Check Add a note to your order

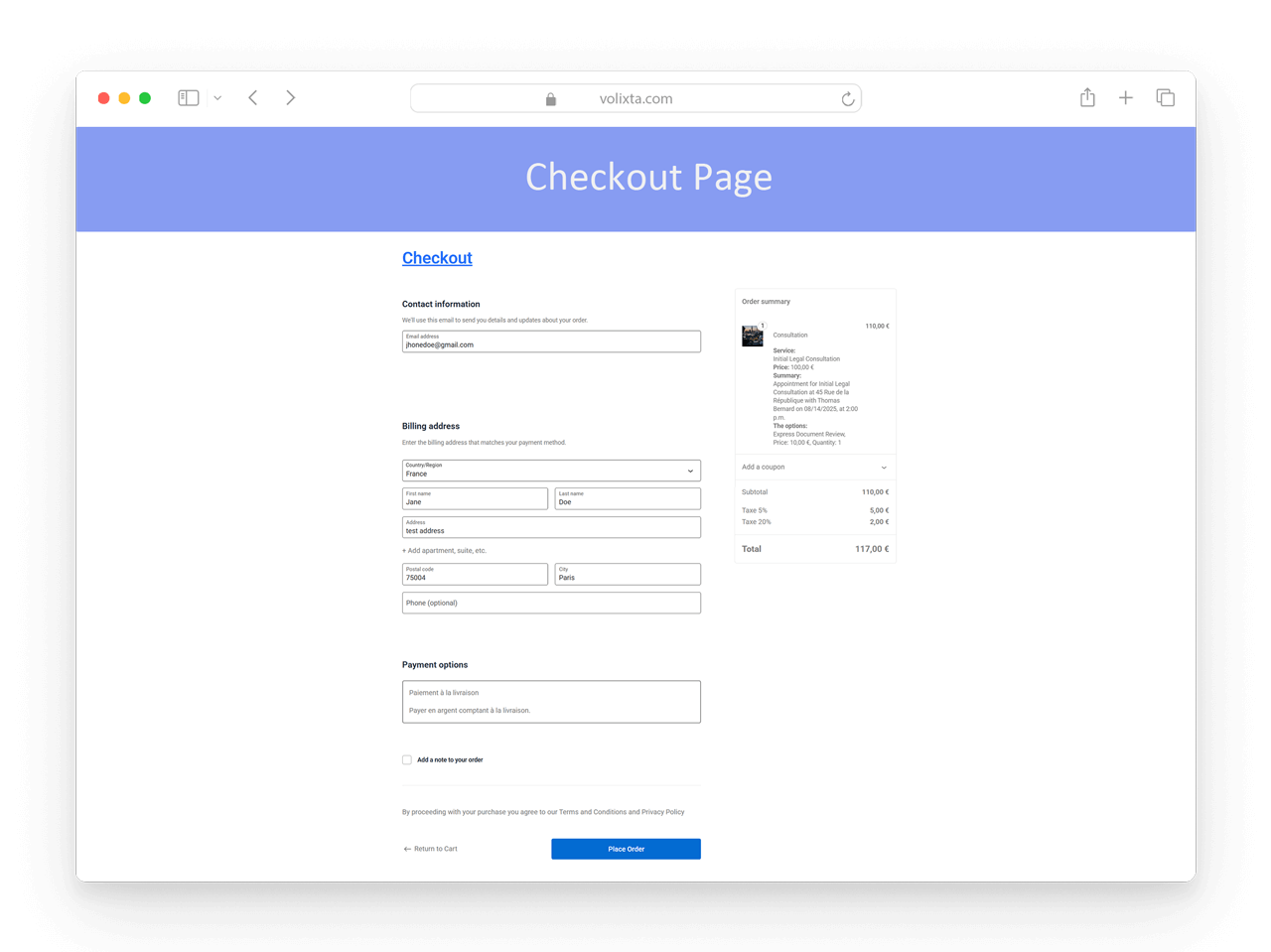407,760
